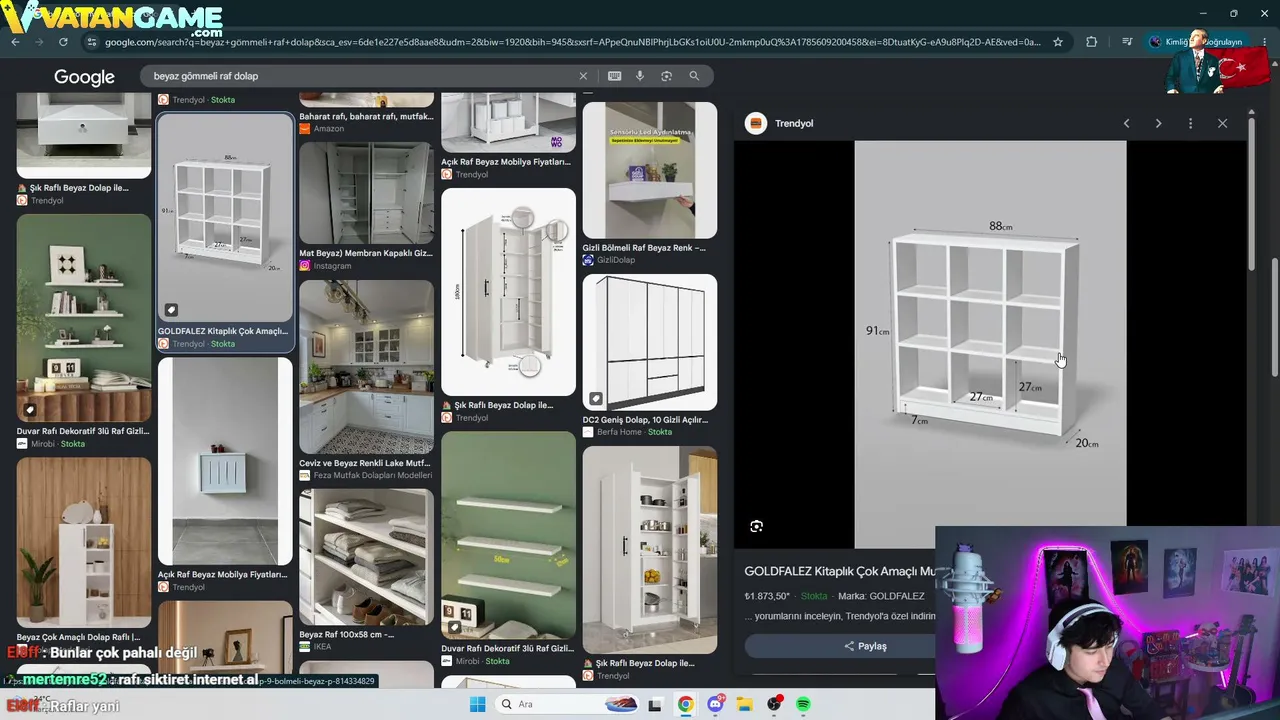1280x720 pixels.
Task: Open Task View from the taskbar
Action: click(655, 704)
